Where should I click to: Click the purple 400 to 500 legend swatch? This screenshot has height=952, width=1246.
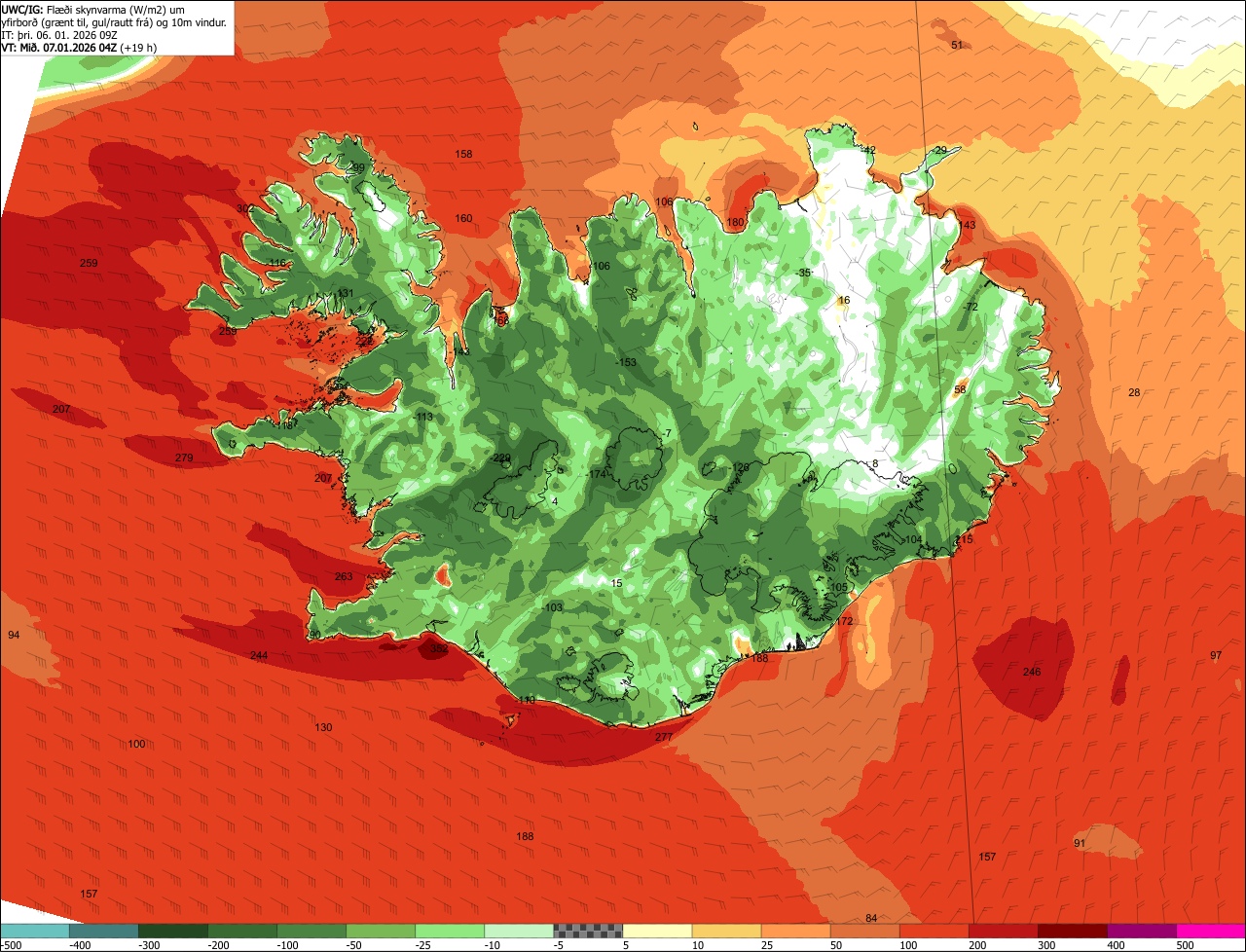(x=1141, y=931)
